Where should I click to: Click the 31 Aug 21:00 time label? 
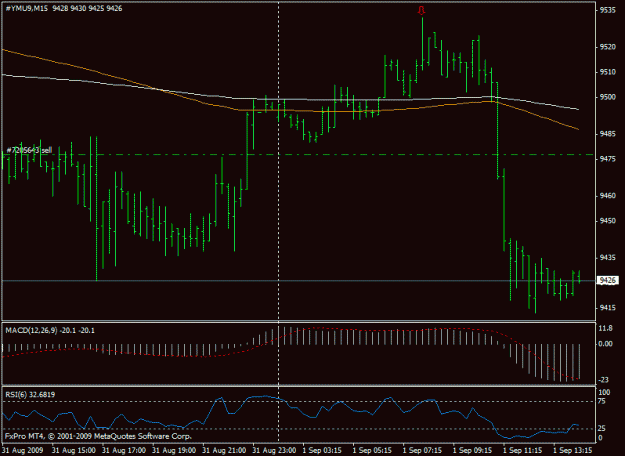pos(224,450)
